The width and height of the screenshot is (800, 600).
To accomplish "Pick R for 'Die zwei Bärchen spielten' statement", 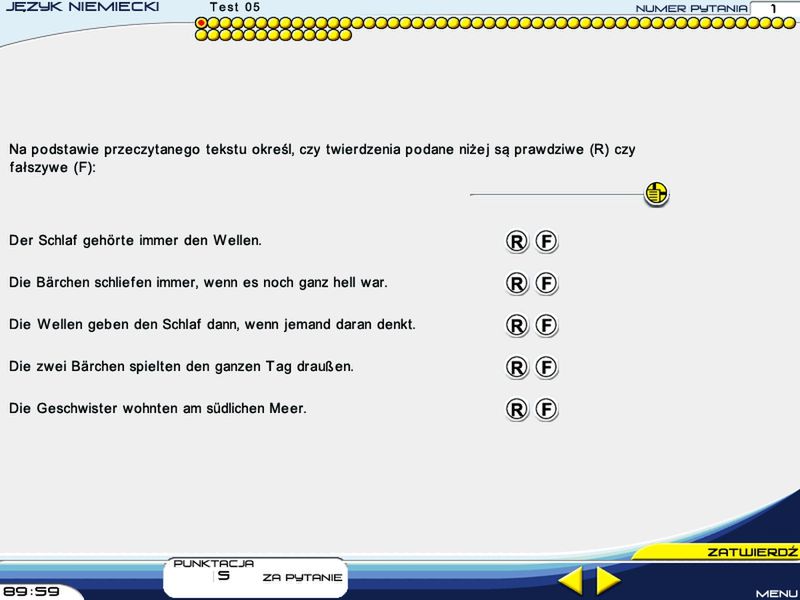I will 517,367.
